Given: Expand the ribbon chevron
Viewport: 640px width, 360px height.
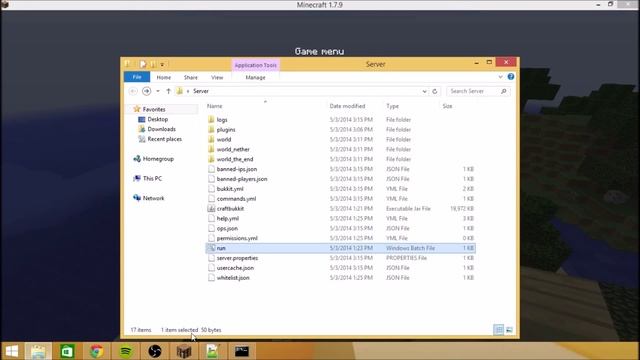Looking at the screenshot, I should (x=500, y=77).
